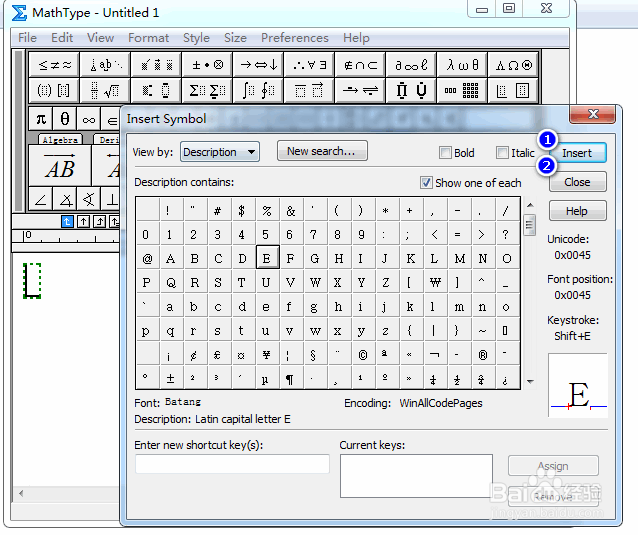Viewport: 638px width, 535px height.
Task: Open the Size menu
Action: pos(235,38)
